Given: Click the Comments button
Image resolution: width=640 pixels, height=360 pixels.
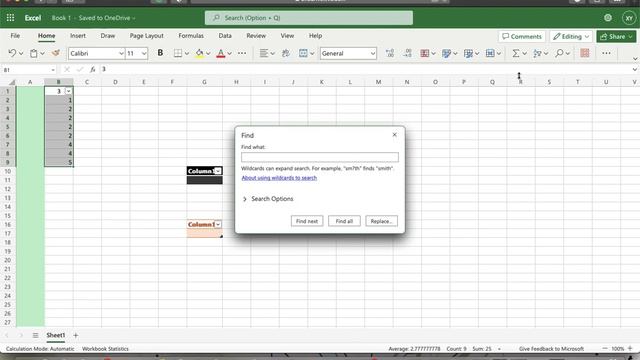Looking at the screenshot, I should click(522, 36).
